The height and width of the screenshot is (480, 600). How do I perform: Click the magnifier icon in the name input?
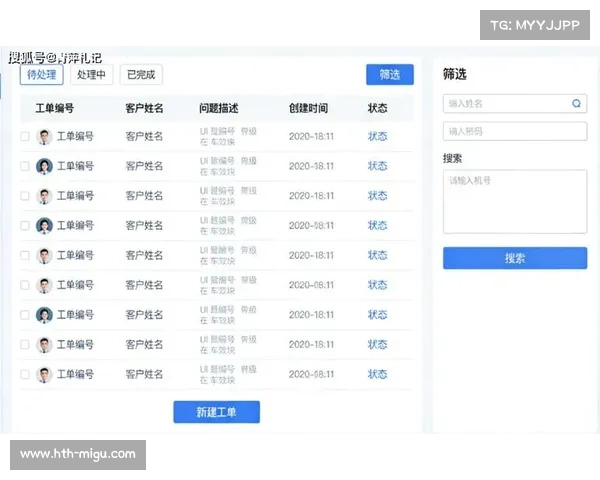tap(576, 103)
